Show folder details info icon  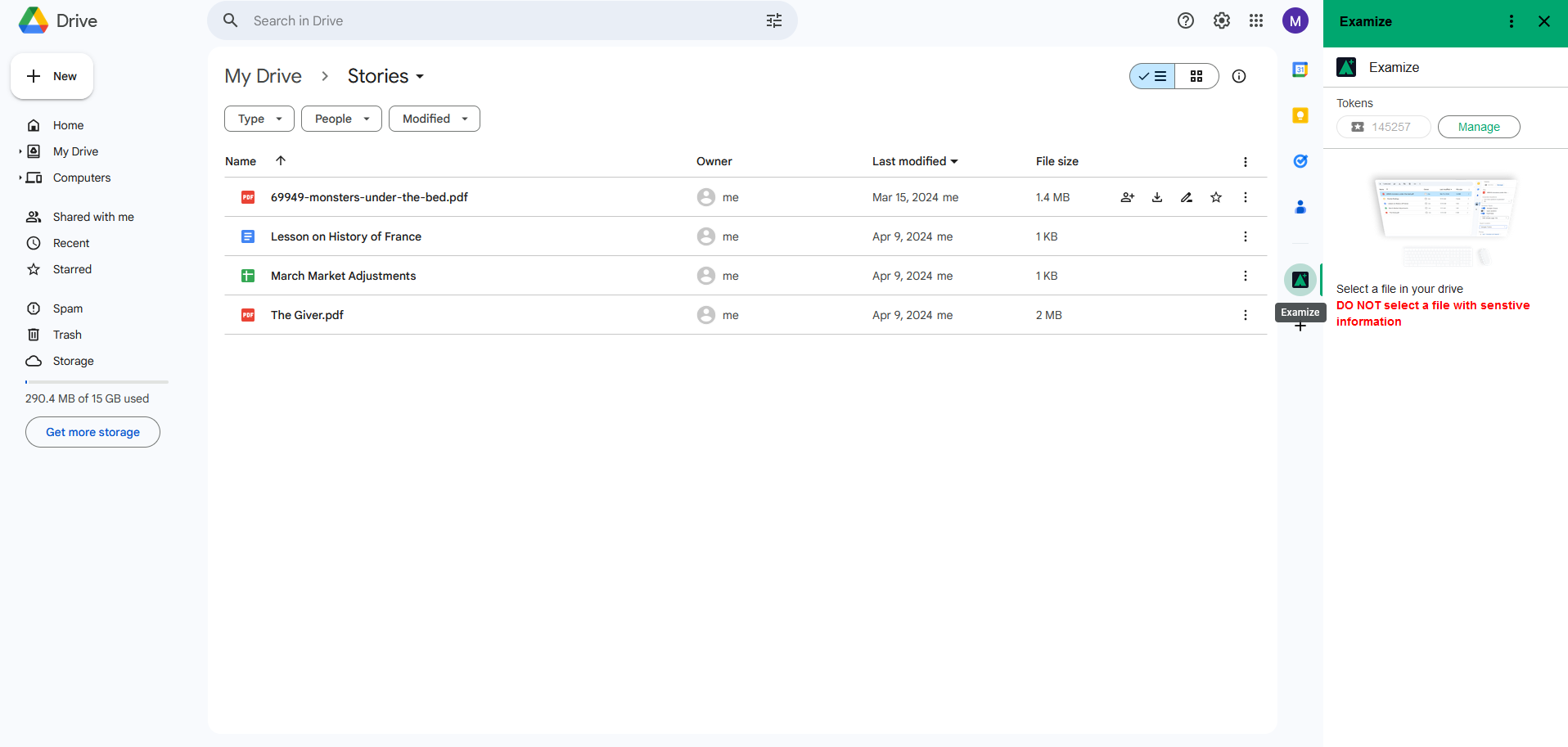(x=1239, y=76)
